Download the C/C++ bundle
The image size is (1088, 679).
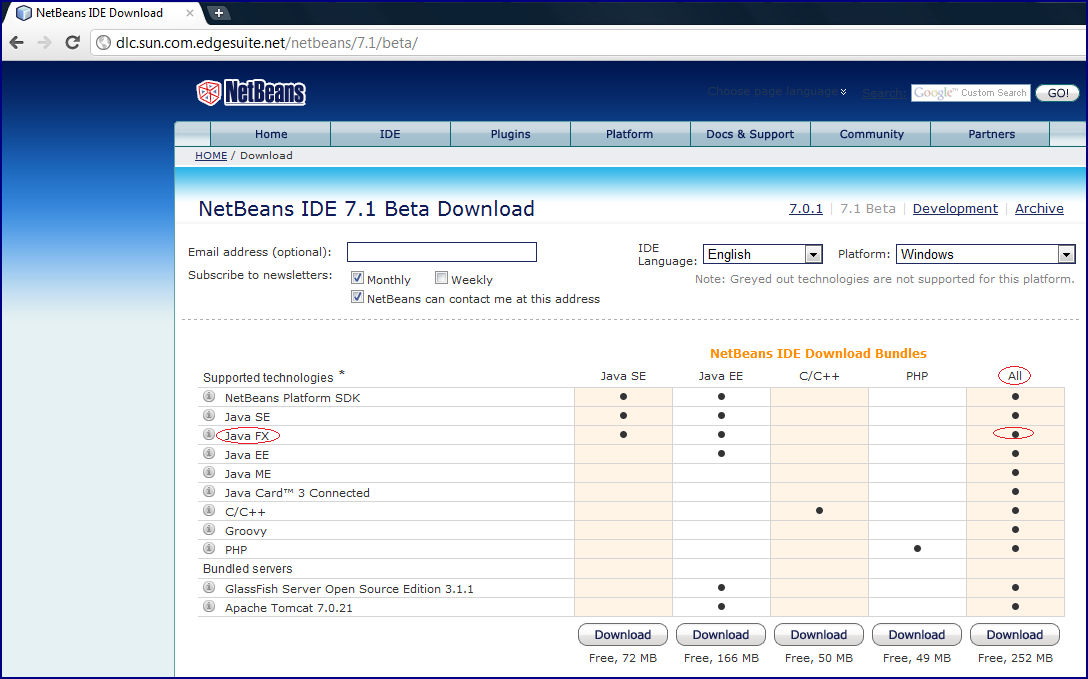pos(819,635)
